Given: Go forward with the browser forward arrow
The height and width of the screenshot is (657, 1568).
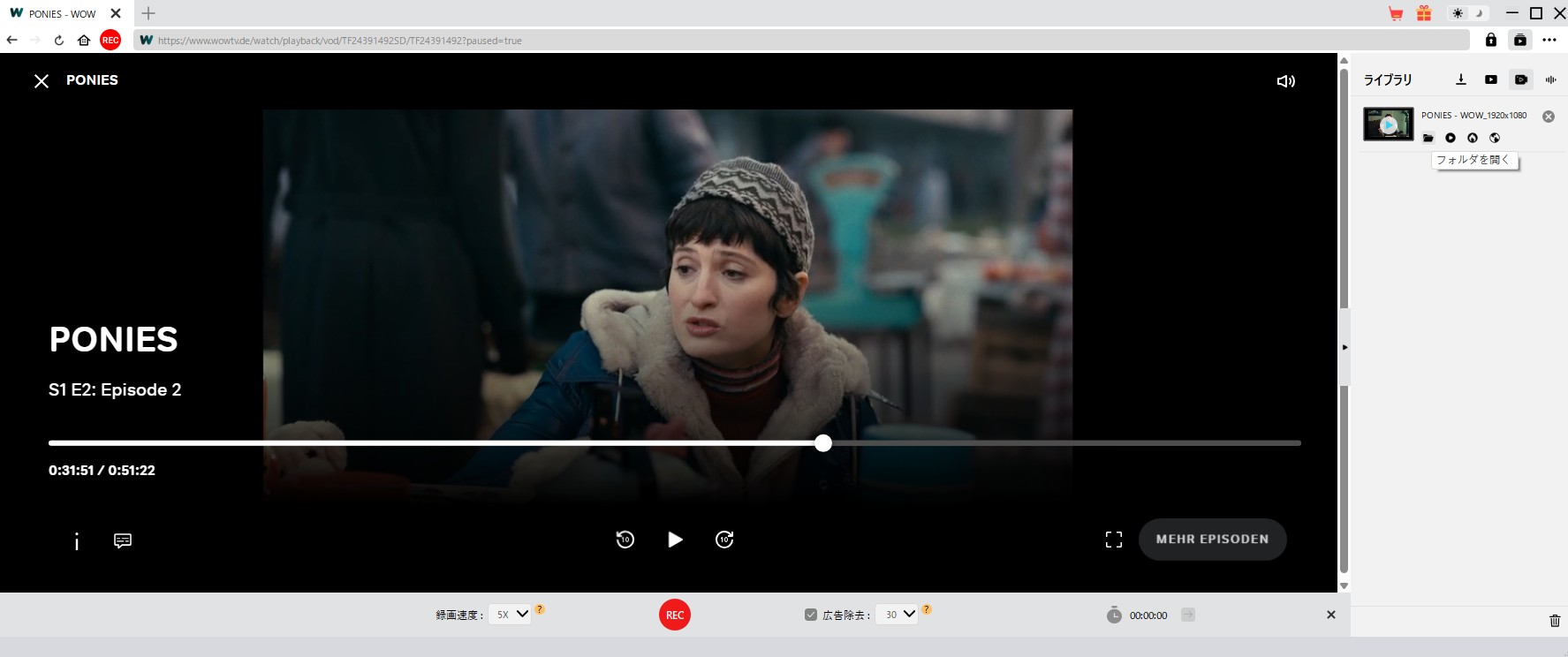Looking at the screenshot, I should pyautogui.click(x=35, y=40).
